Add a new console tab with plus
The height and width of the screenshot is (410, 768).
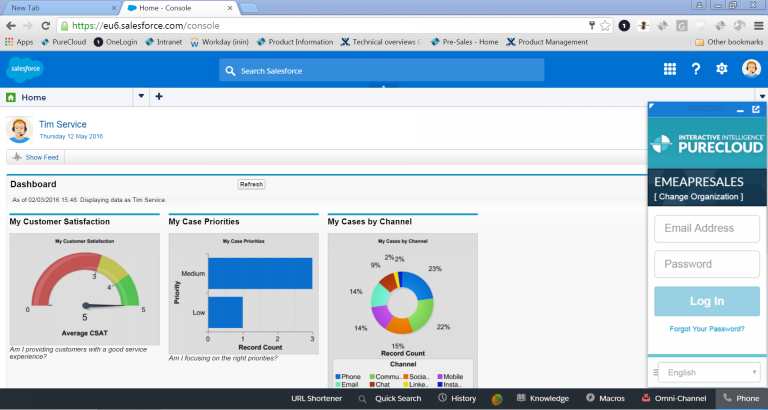click(159, 96)
